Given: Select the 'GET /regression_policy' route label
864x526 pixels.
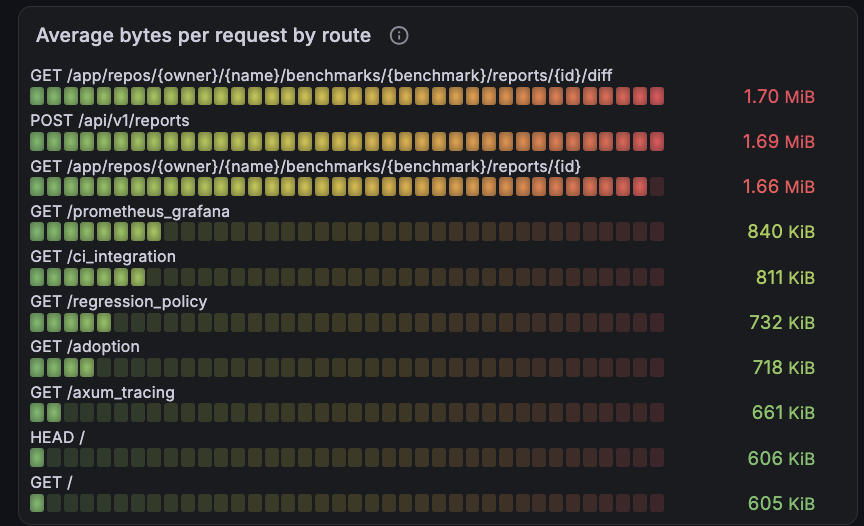Looking at the screenshot, I should pyautogui.click(x=118, y=302).
